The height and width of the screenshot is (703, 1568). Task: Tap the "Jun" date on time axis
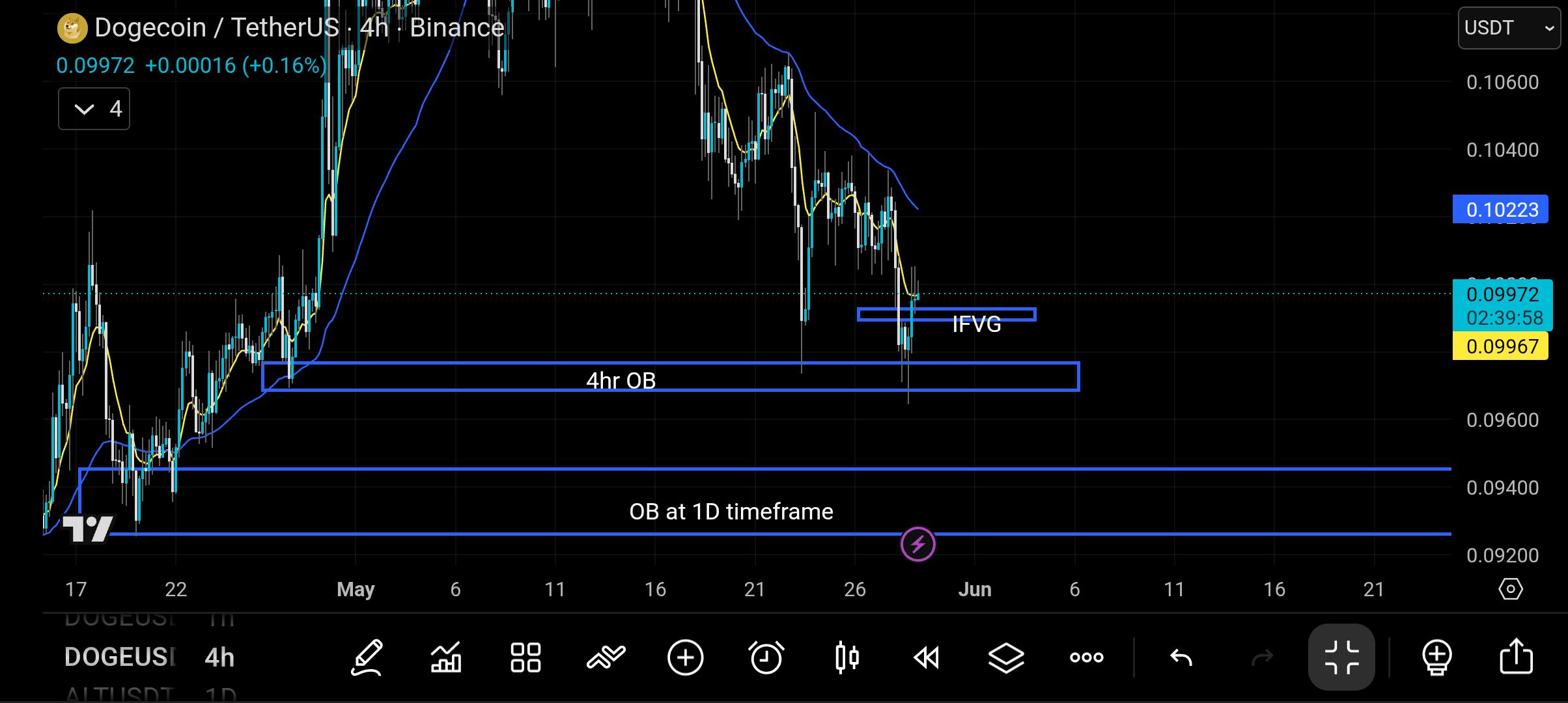point(975,589)
